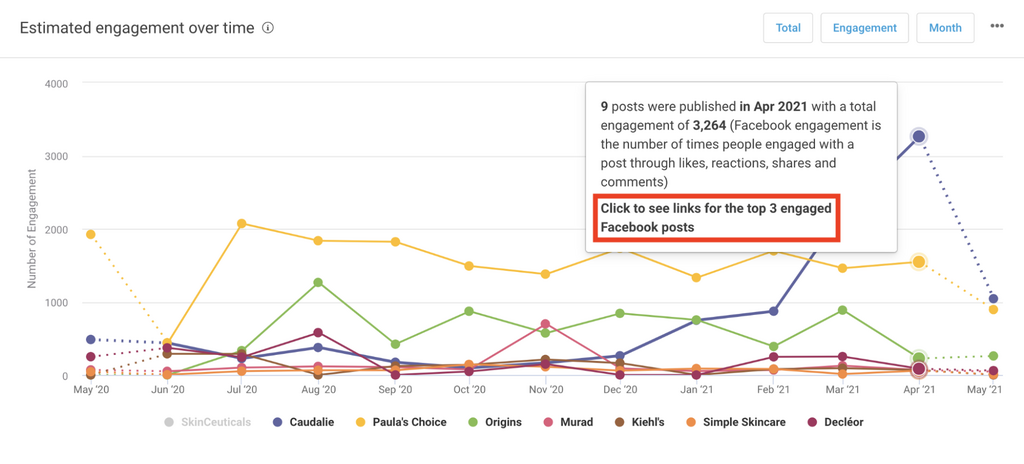Click the info icon beside chart title
Image resolution: width=1024 pixels, height=464 pixels.
click(268, 28)
